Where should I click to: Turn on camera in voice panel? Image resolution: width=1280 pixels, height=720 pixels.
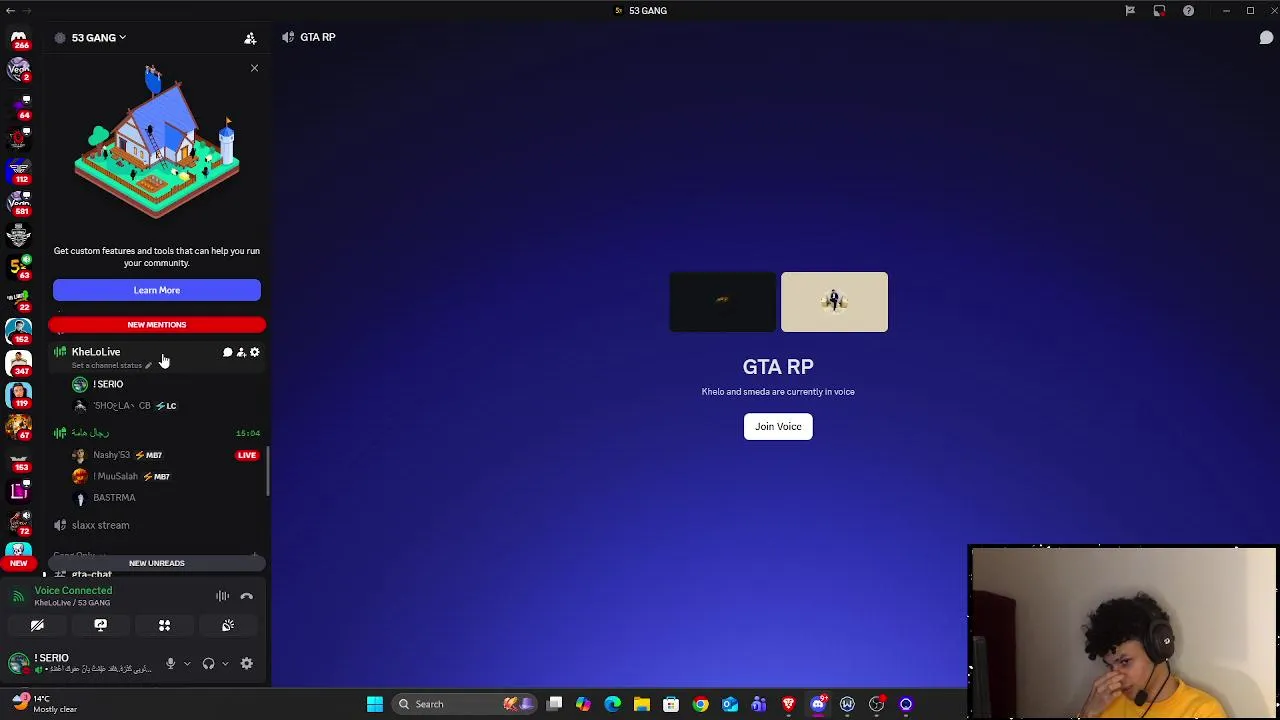[37, 625]
